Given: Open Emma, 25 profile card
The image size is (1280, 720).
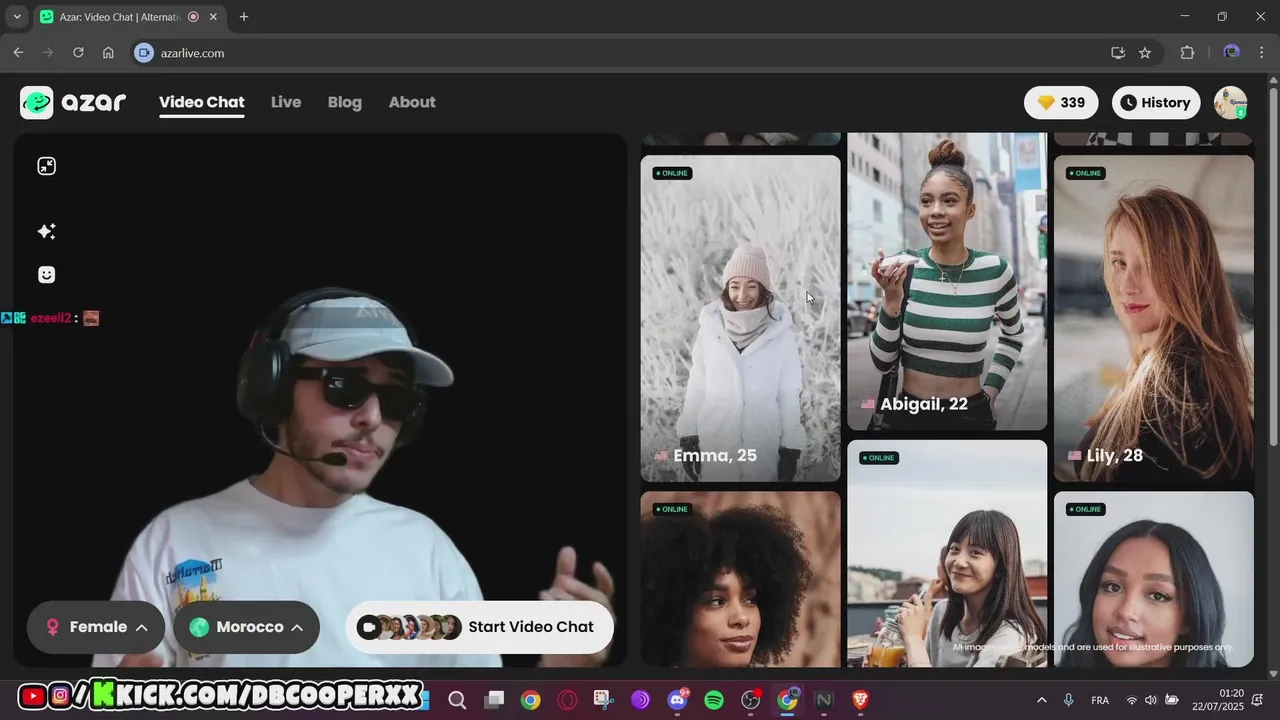Looking at the screenshot, I should click(740, 318).
